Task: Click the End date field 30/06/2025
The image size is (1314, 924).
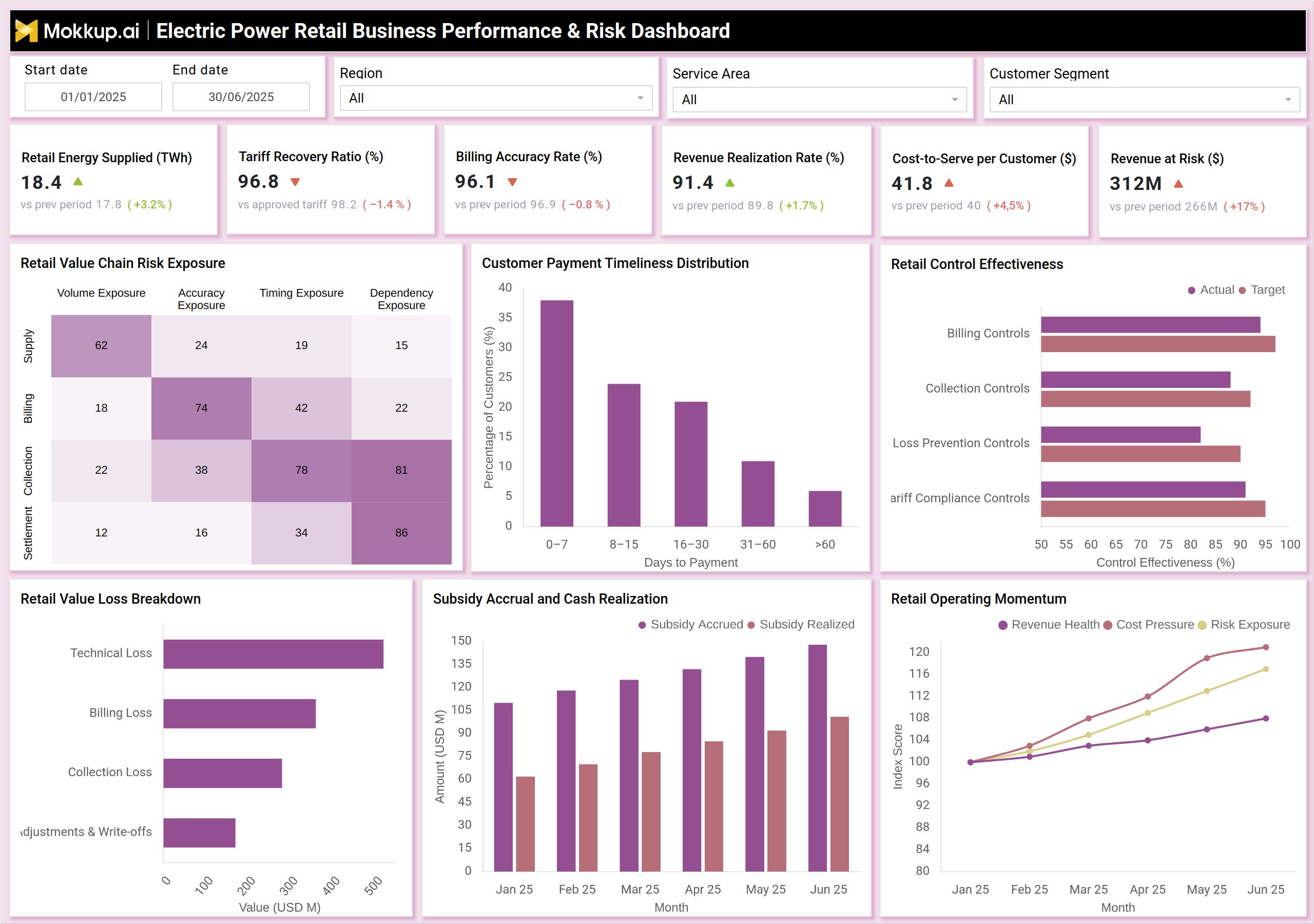Action: click(241, 97)
